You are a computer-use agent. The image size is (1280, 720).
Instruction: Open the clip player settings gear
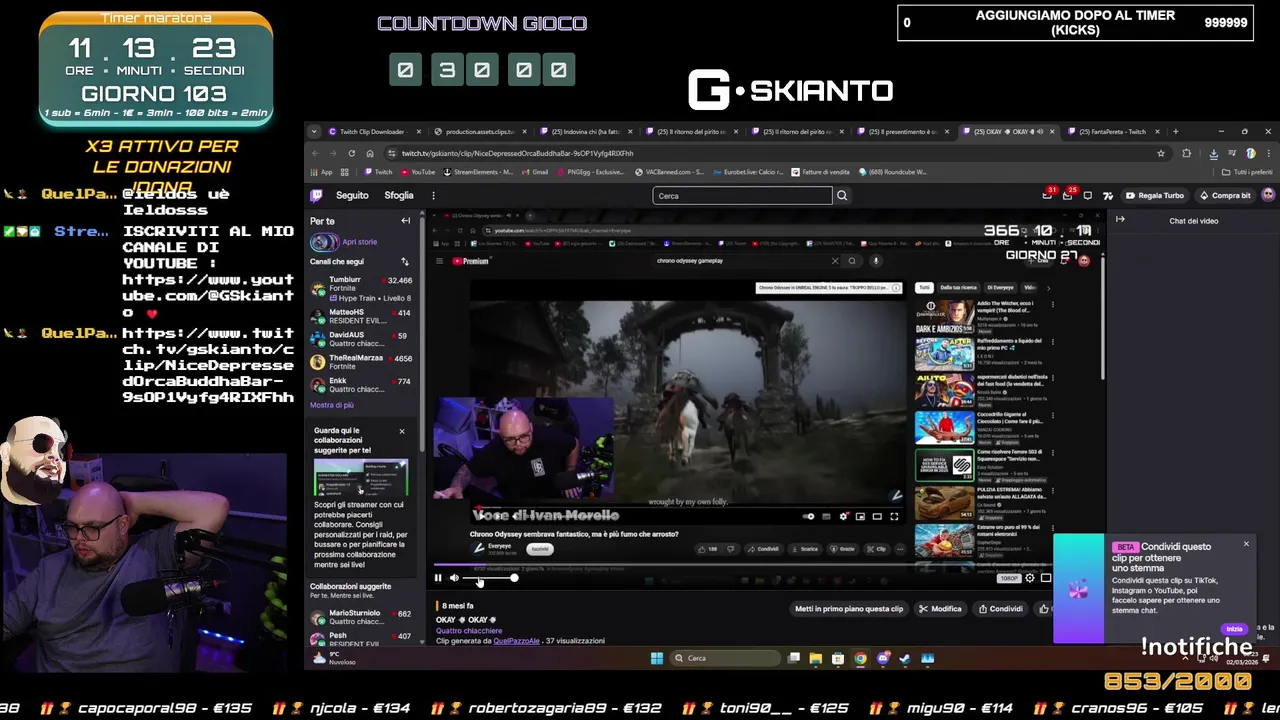tap(1030, 578)
